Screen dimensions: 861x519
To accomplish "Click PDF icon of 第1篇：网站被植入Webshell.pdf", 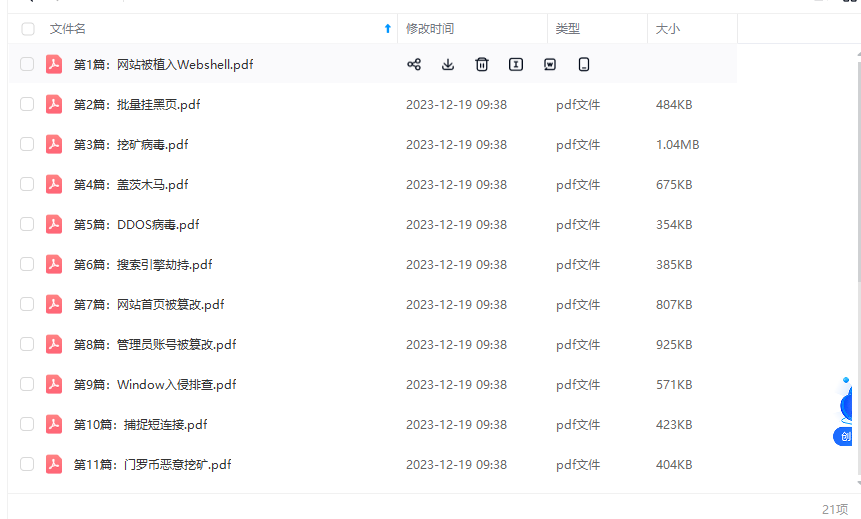I will (54, 64).
